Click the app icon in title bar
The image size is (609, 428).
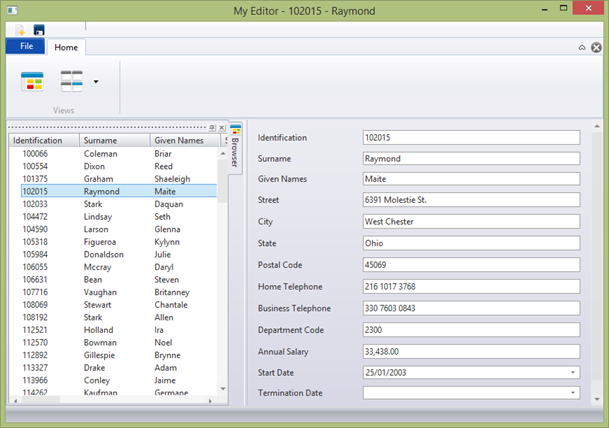point(12,11)
